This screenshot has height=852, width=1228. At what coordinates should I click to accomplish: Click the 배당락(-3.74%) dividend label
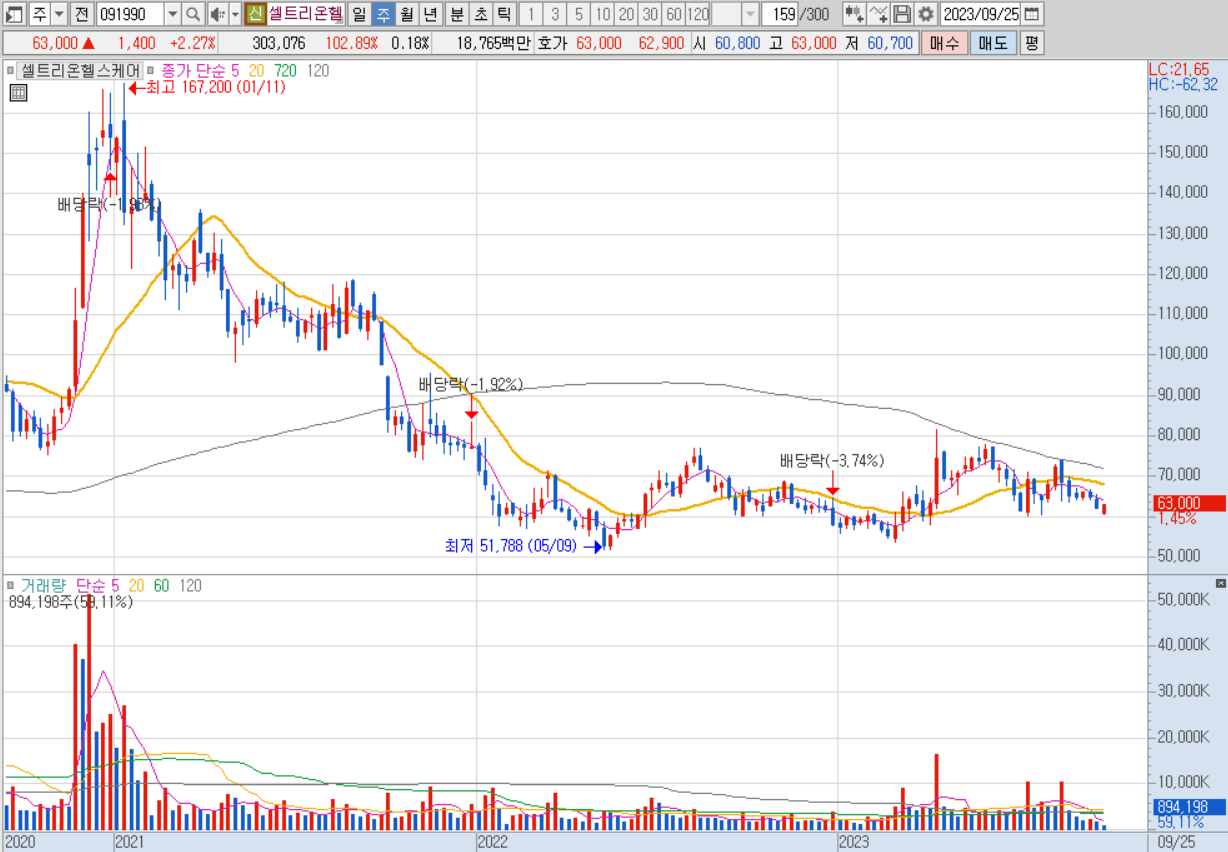pyautogui.click(x=832, y=461)
